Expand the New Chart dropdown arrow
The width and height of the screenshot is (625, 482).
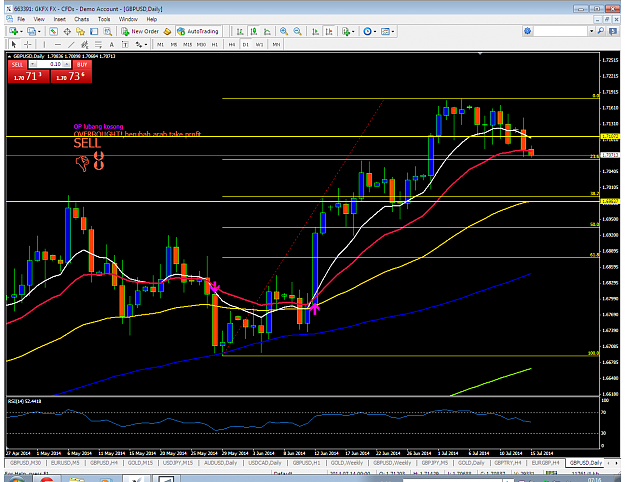pos(21,31)
